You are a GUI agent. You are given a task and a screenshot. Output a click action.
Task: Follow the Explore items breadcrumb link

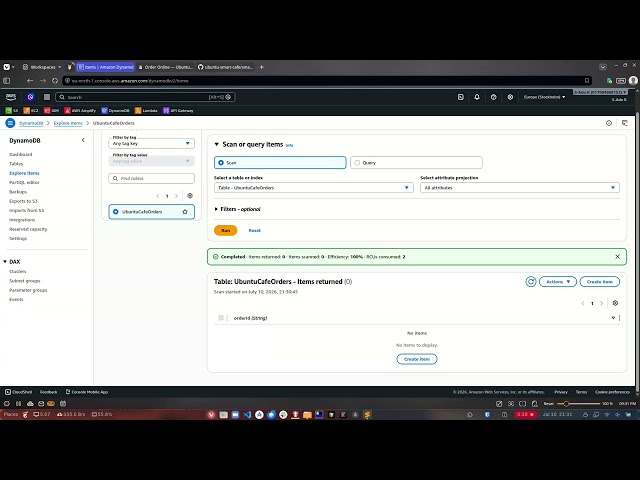(x=68, y=123)
